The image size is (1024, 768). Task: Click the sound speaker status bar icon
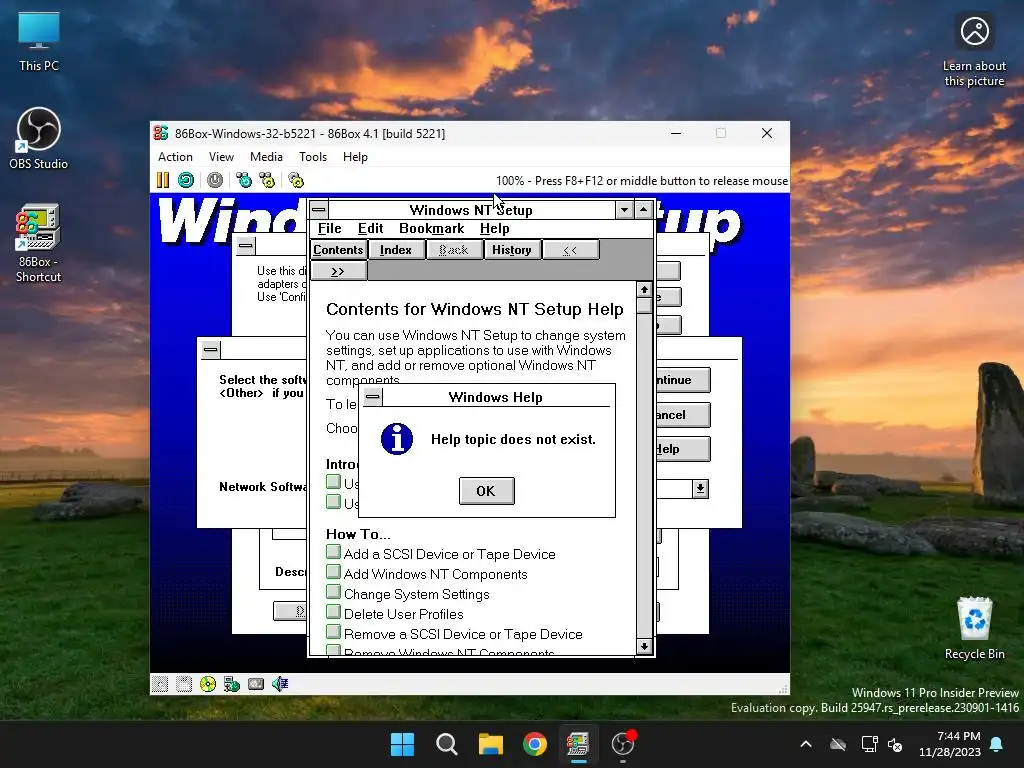[x=280, y=684]
